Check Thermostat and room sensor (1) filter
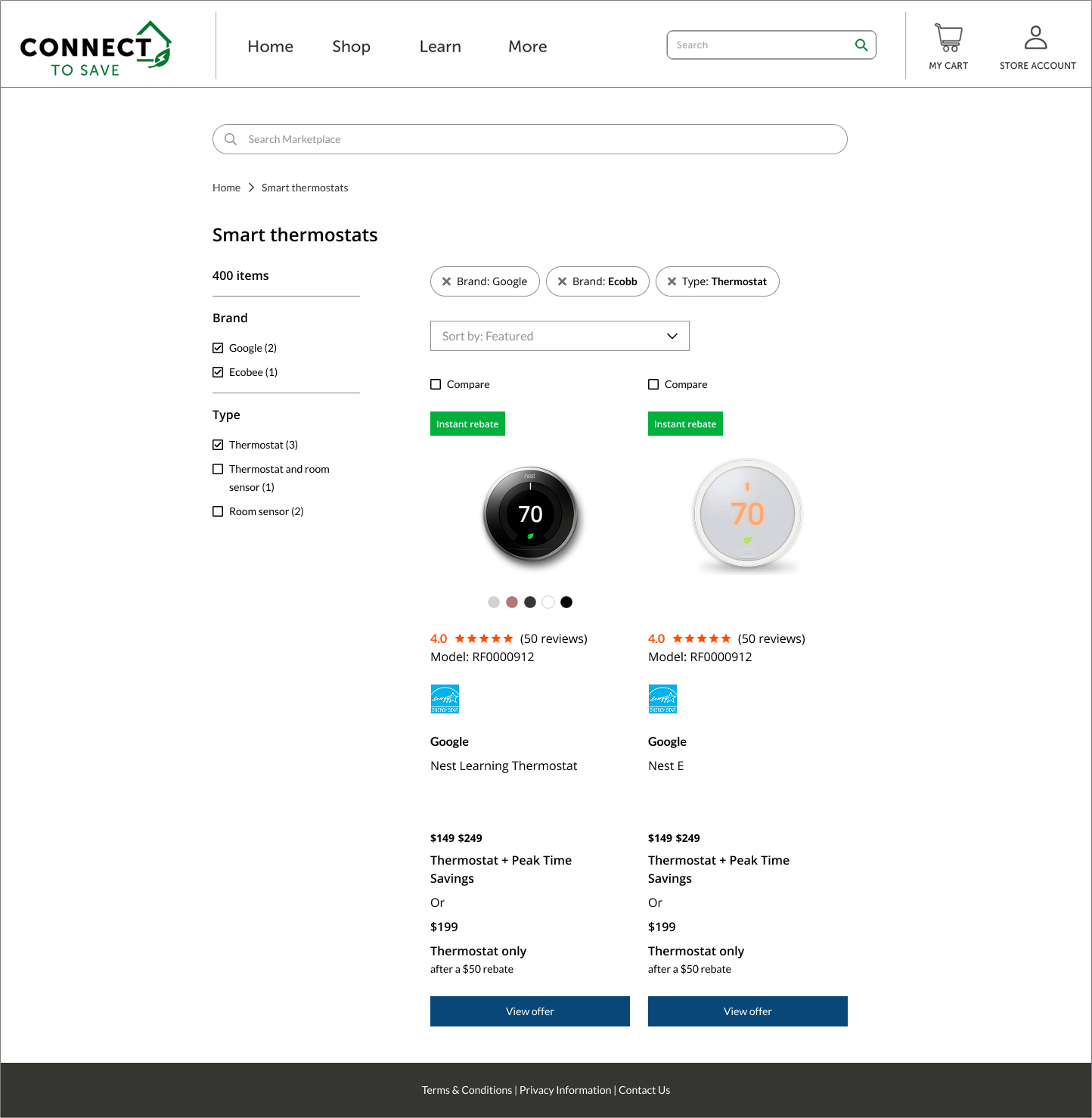The width and height of the screenshot is (1092, 1118). [218, 469]
